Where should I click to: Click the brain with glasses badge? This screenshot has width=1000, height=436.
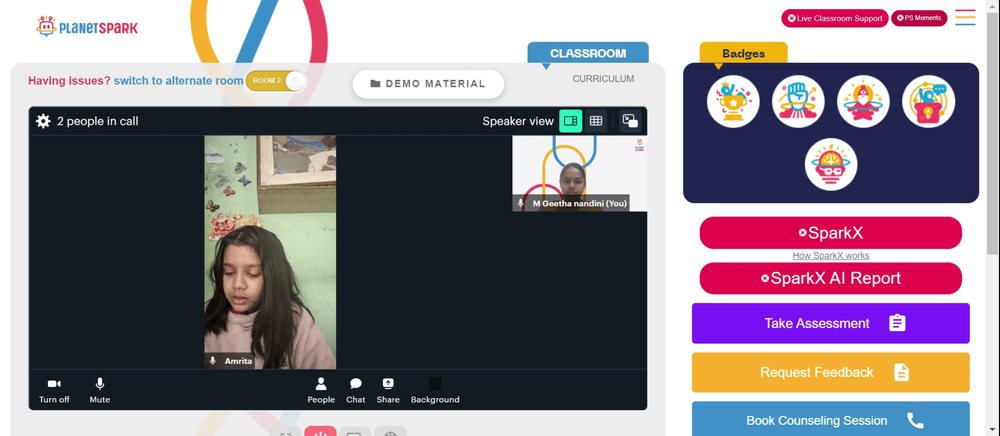coord(830,164)
